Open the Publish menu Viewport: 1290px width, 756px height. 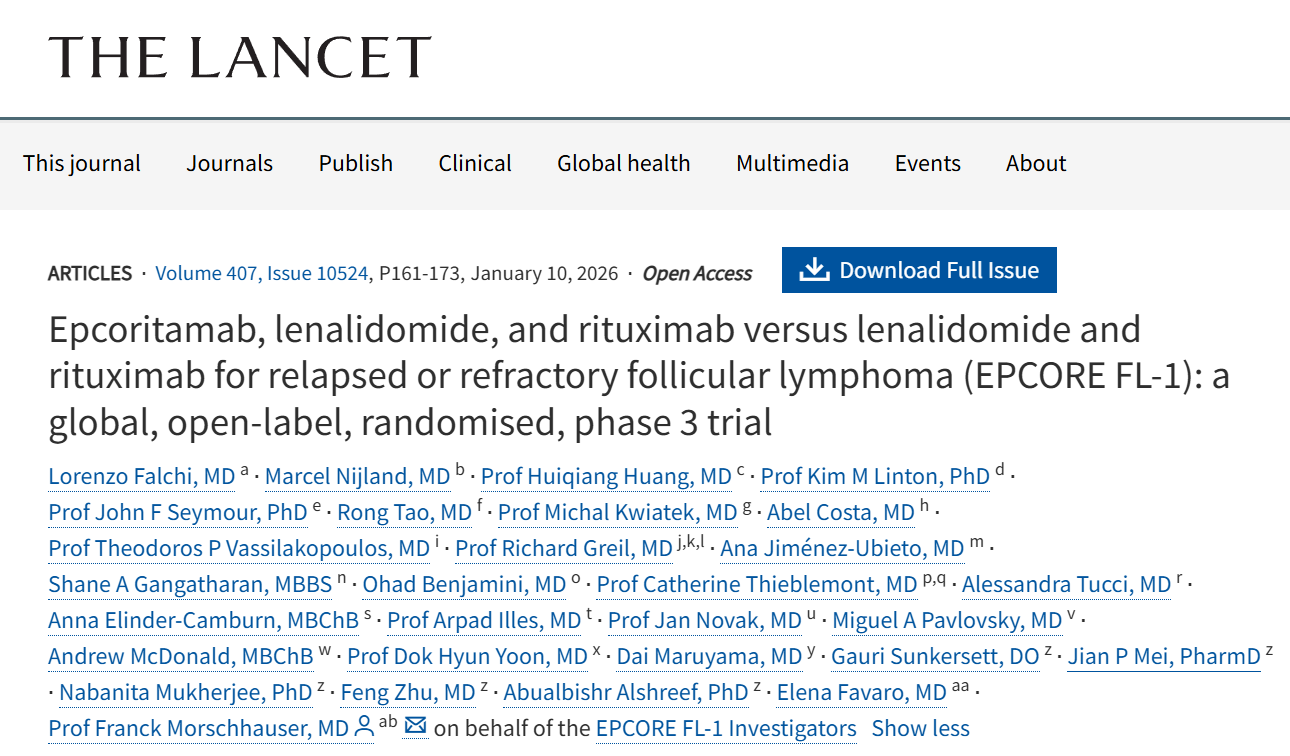pyautogui.click(x=355, y=163)
